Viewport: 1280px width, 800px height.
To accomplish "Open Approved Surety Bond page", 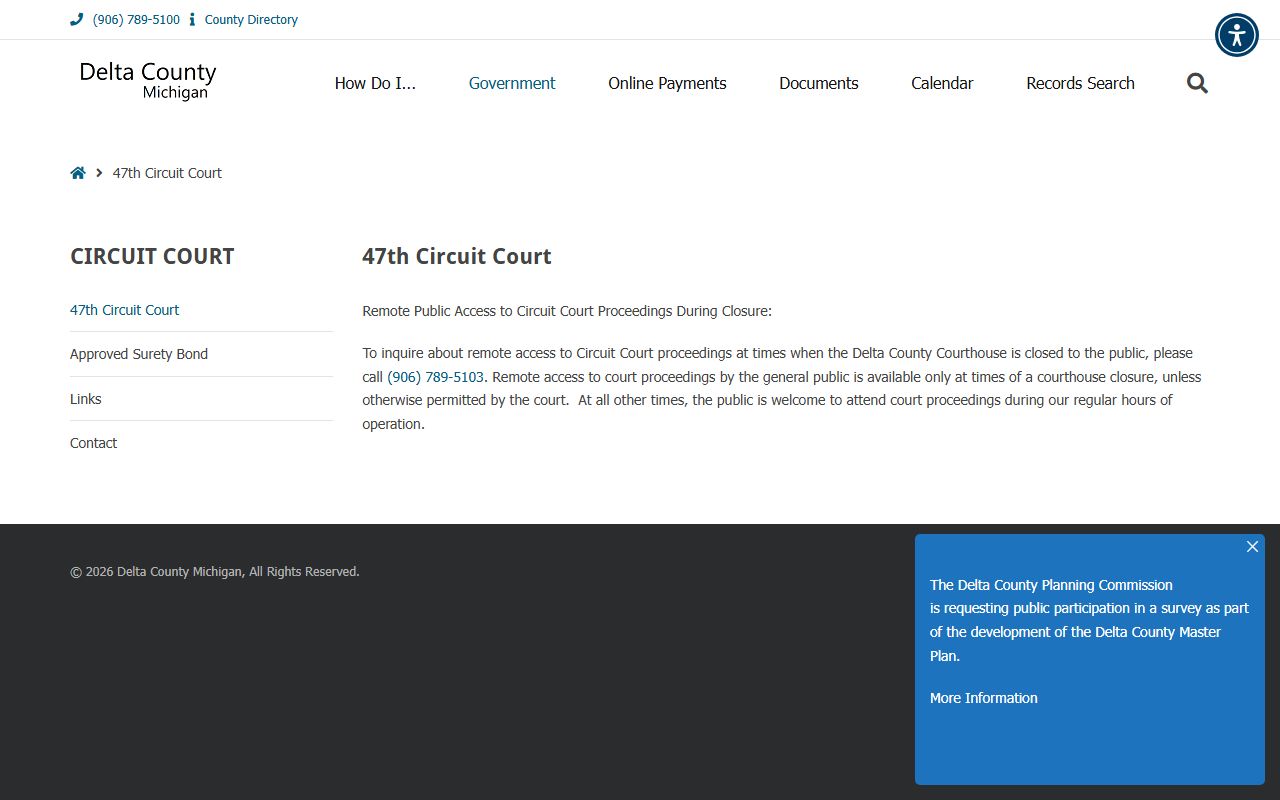I will point(139,354).
